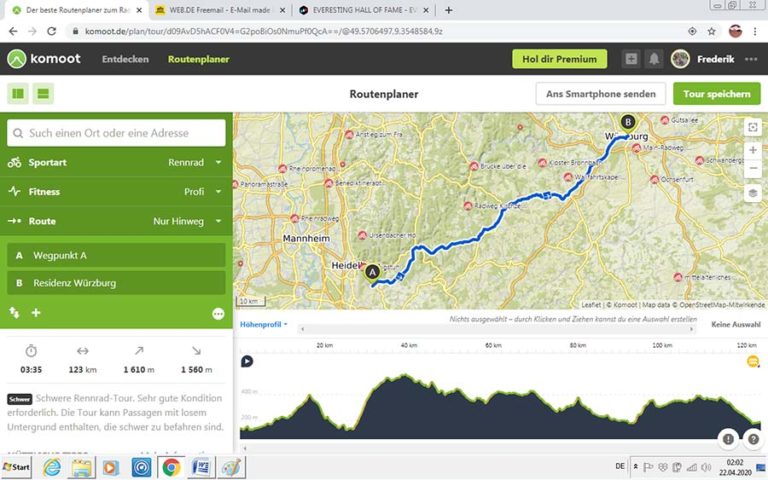Focus the place or address search field
This screenshot has height=480, width=768.
(117, 133)
